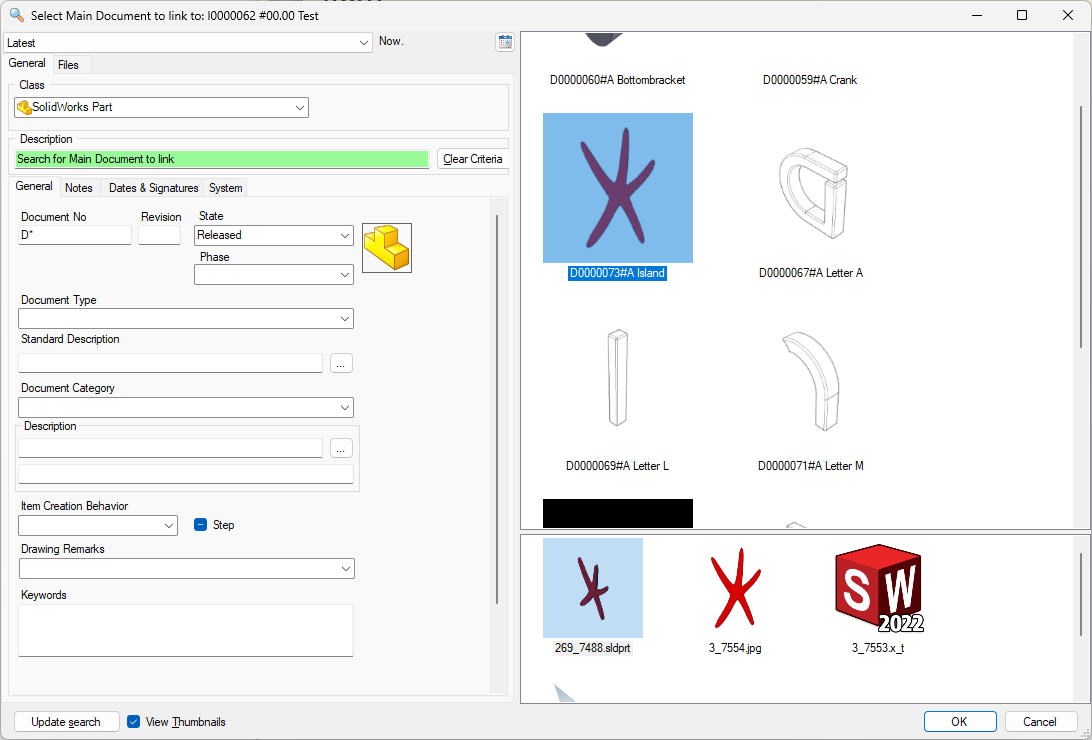This screenshot has width=1092, height=740.
Task: Open the Dates & Signatures tab
Action: pos(153,188)
